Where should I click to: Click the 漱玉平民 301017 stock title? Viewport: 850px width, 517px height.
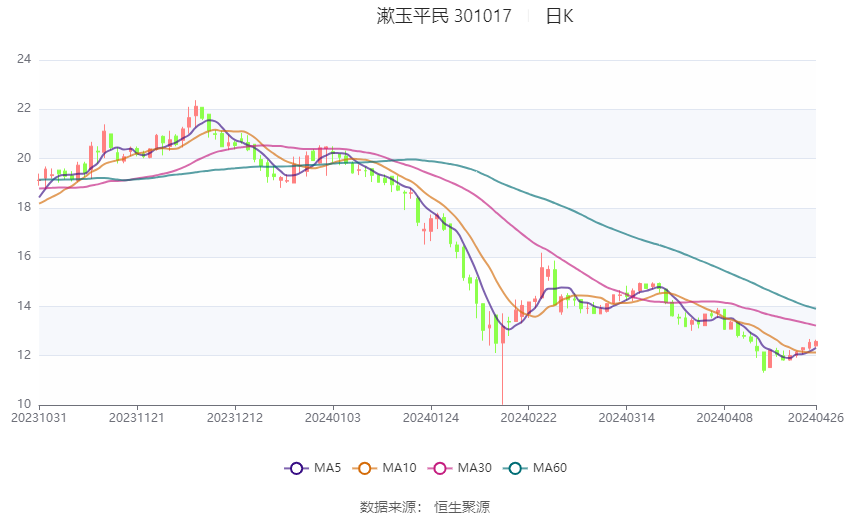point(444,16)
